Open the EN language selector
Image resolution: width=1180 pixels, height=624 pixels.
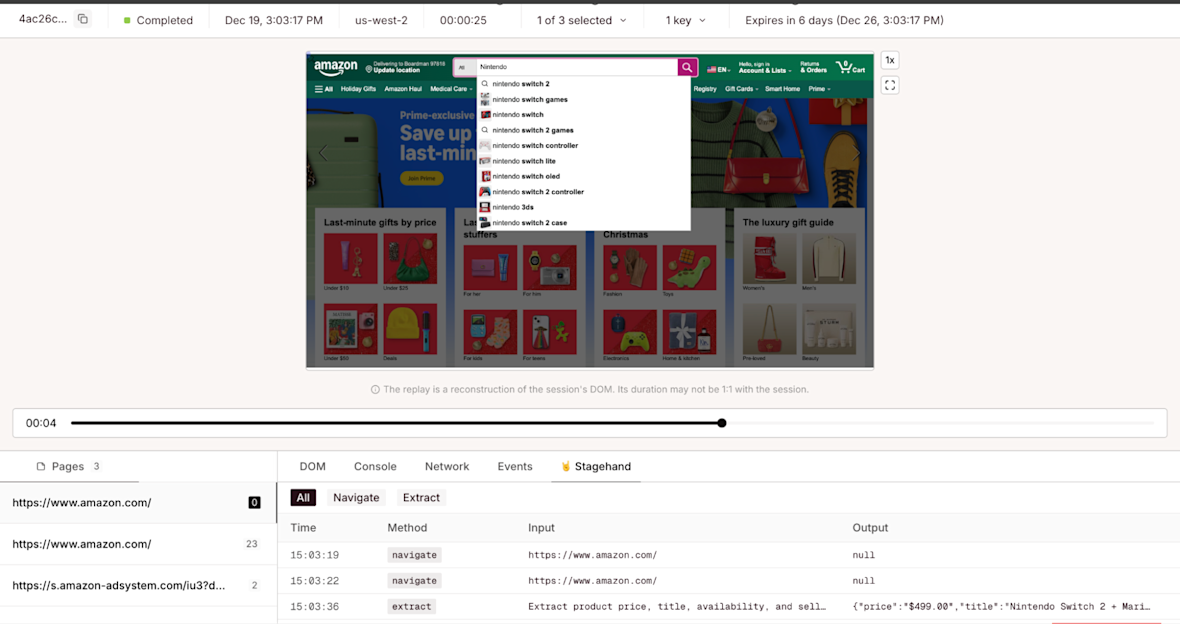[x=719, y=69]
